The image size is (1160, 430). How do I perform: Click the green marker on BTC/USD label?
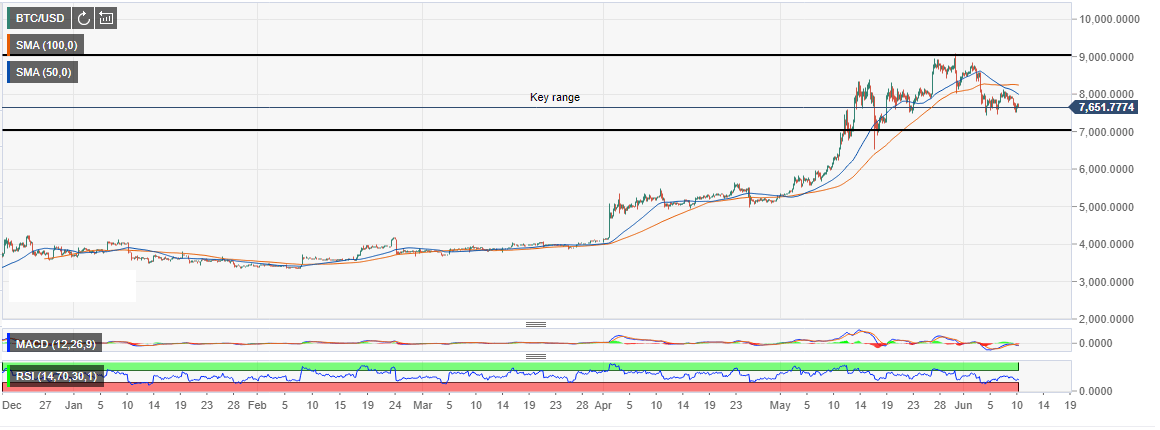[7, 18]
